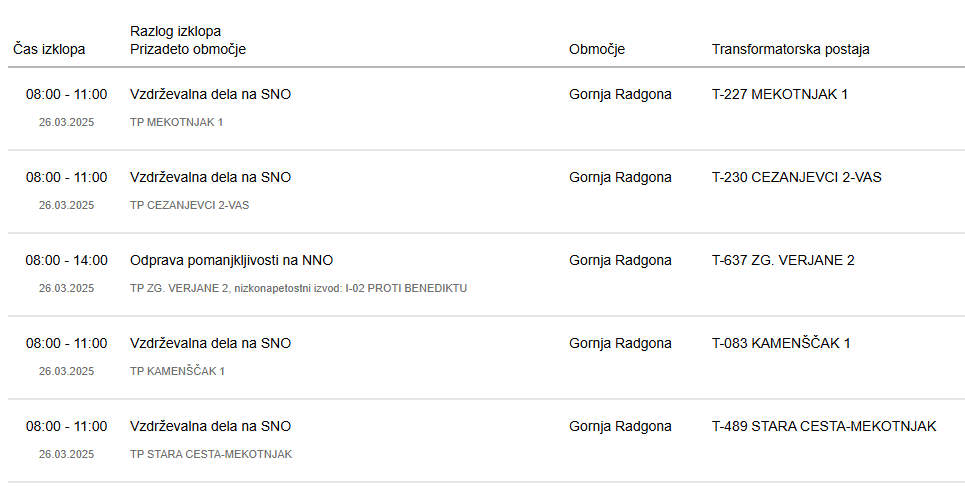Click TP MEKOTNJAK 1 affected area text
The image size is (965, 502).
177,122
